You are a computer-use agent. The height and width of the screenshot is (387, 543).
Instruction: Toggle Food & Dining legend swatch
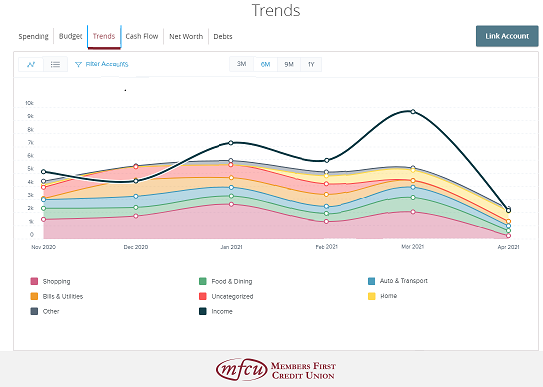(x=203, y=281)
